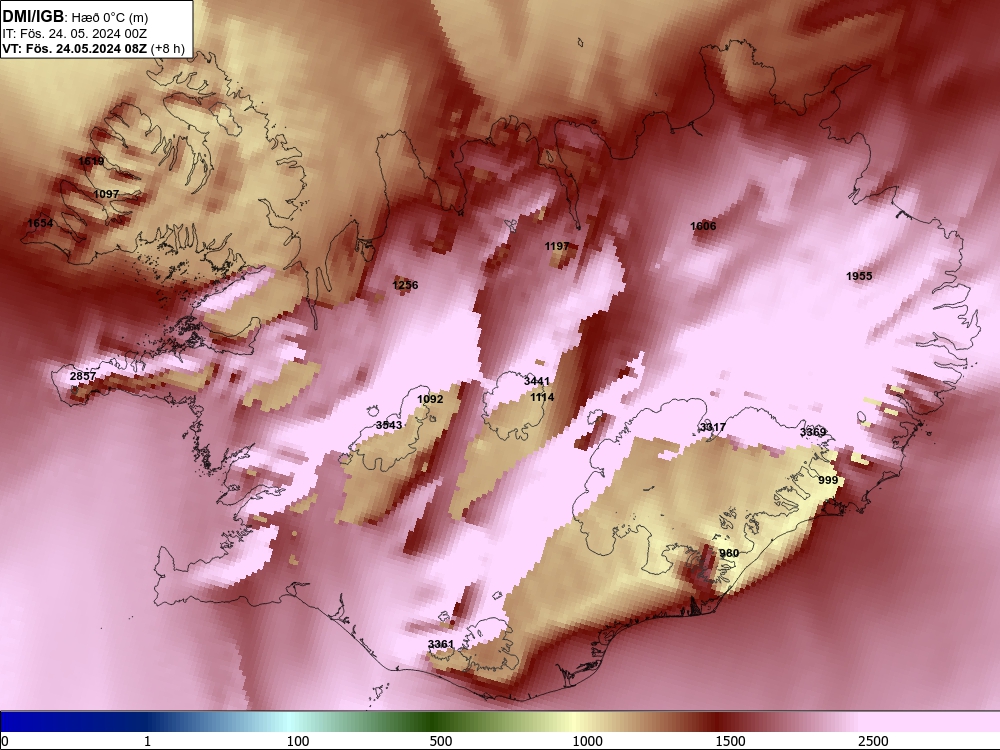Click the 980 height value
The height and width of the screenshot is (750, 1000).
(729, 553)
